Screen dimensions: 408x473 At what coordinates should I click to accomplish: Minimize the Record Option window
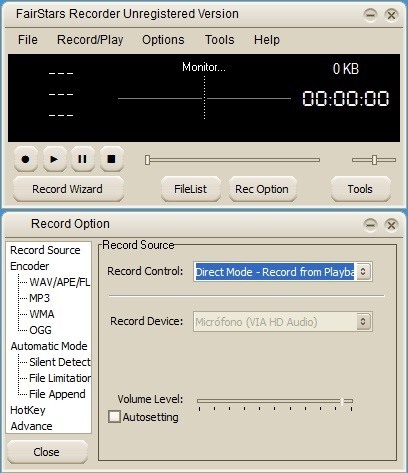tap(370, 225)
